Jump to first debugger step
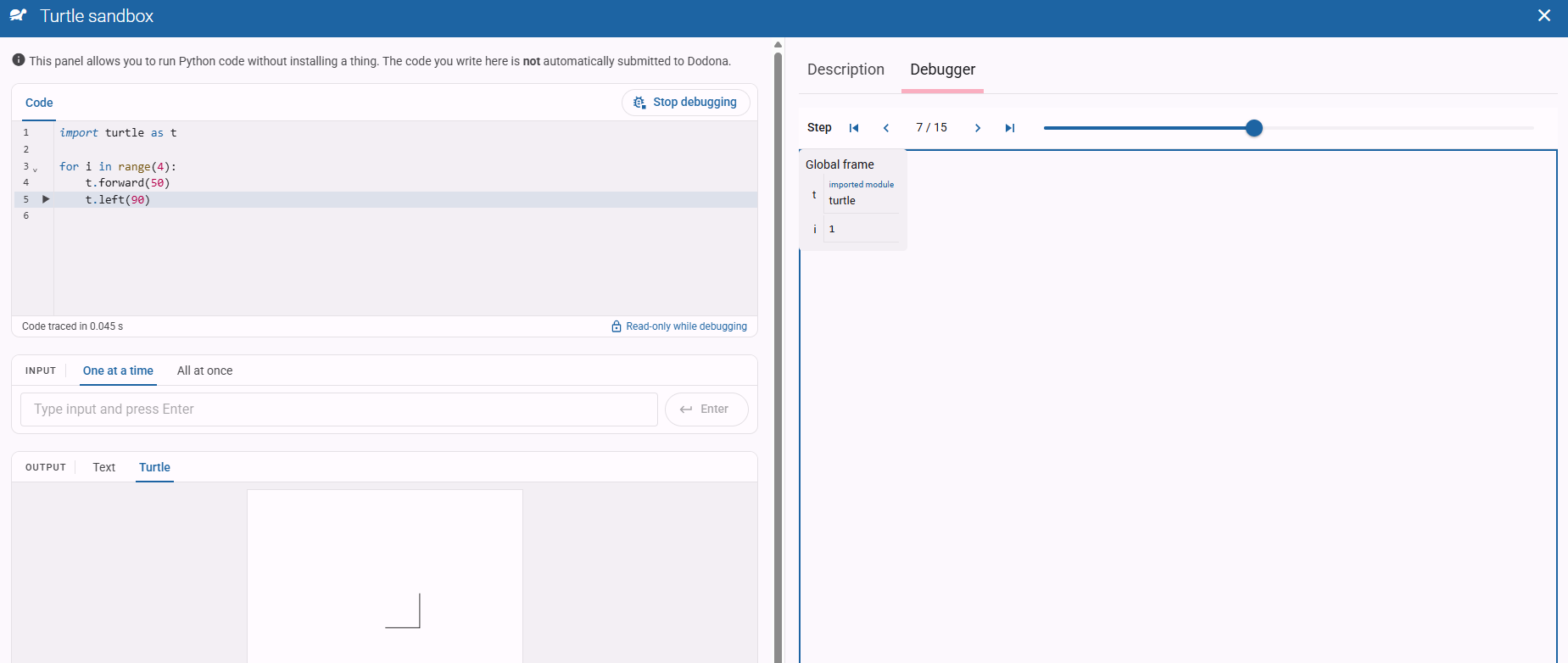 (x=854, y=128)
